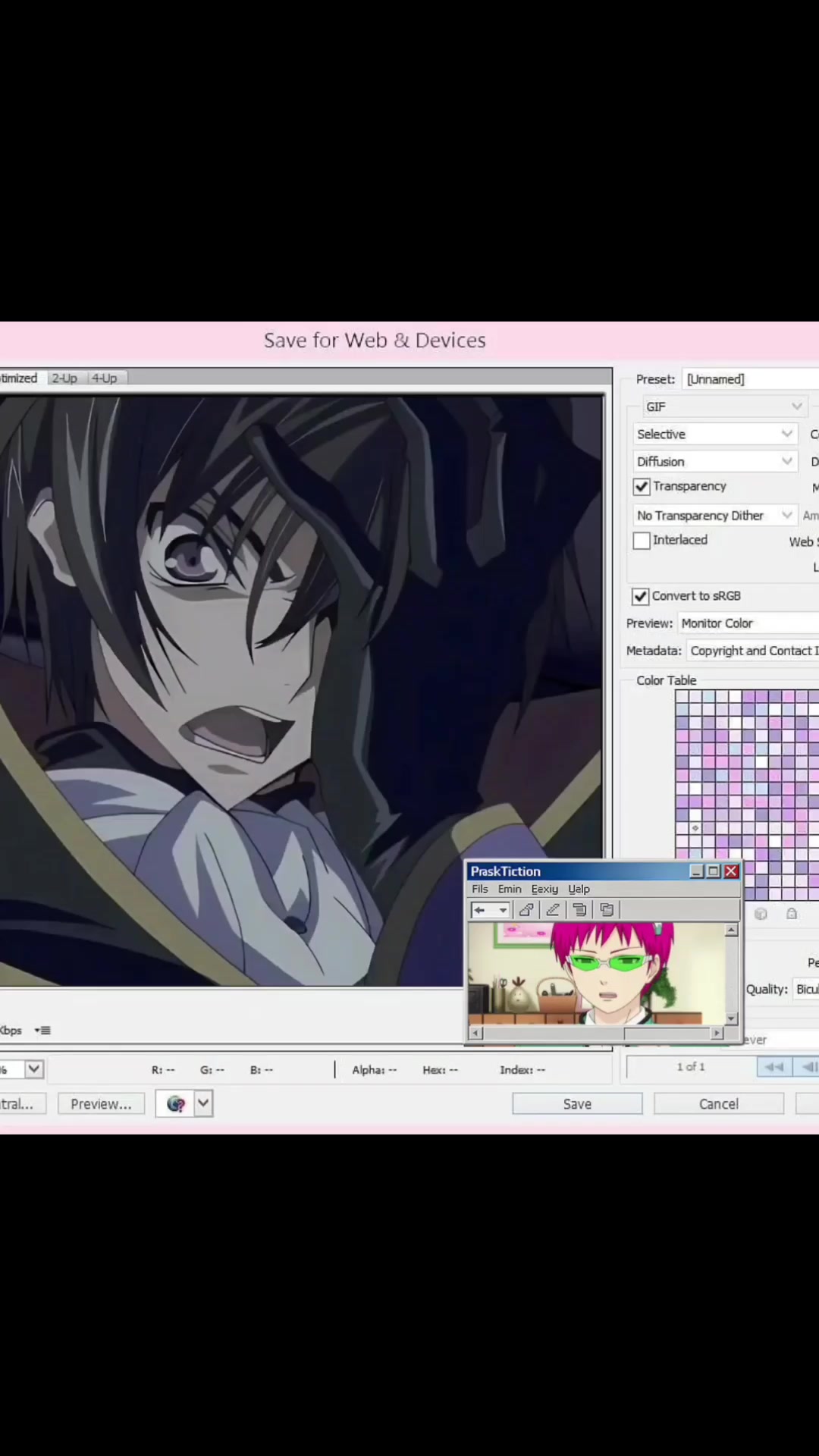
Task: Open the Emin menu in PraskTiction
Action: pos(510,889)
